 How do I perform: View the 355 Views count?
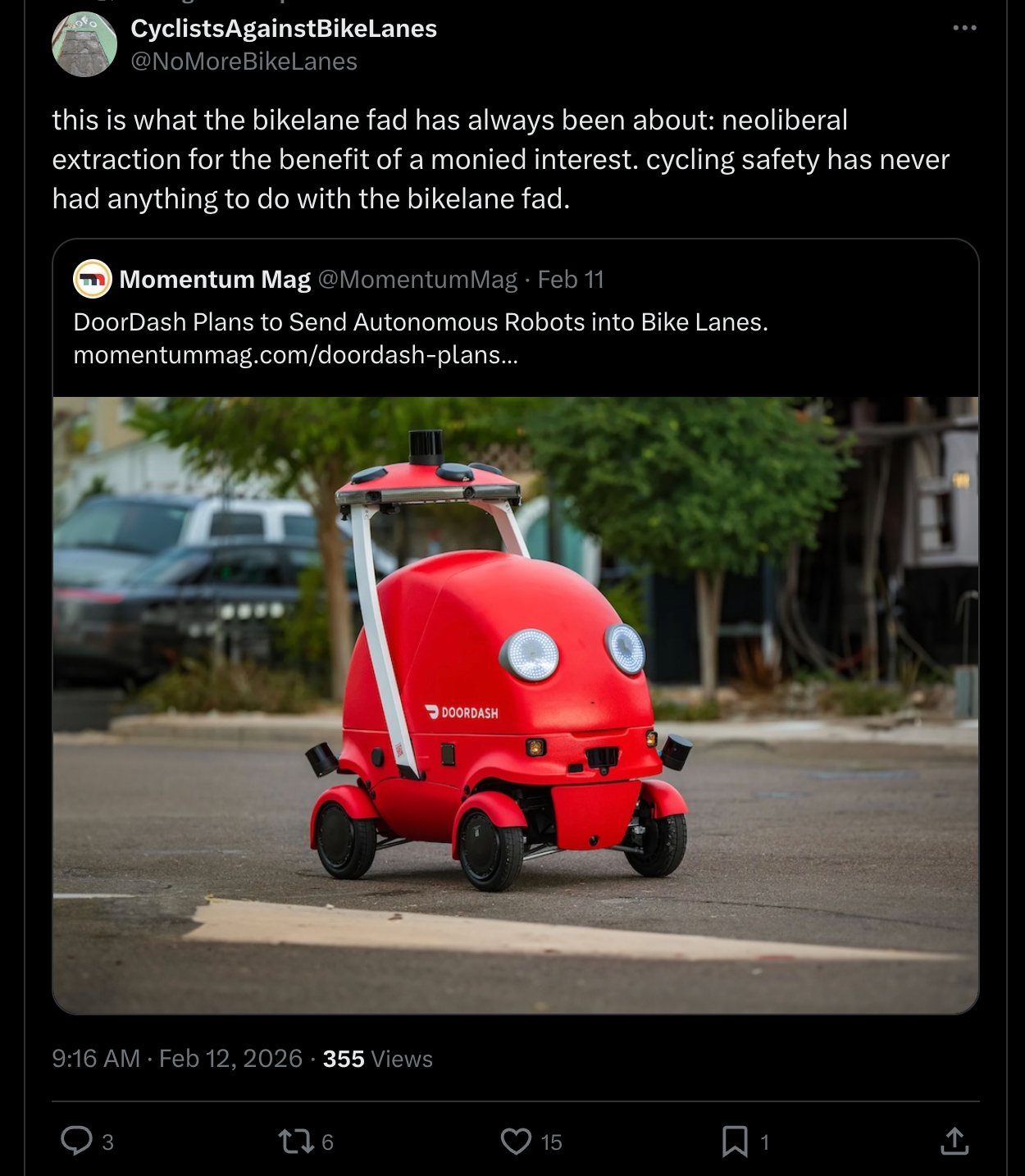tap(377, 1059)
